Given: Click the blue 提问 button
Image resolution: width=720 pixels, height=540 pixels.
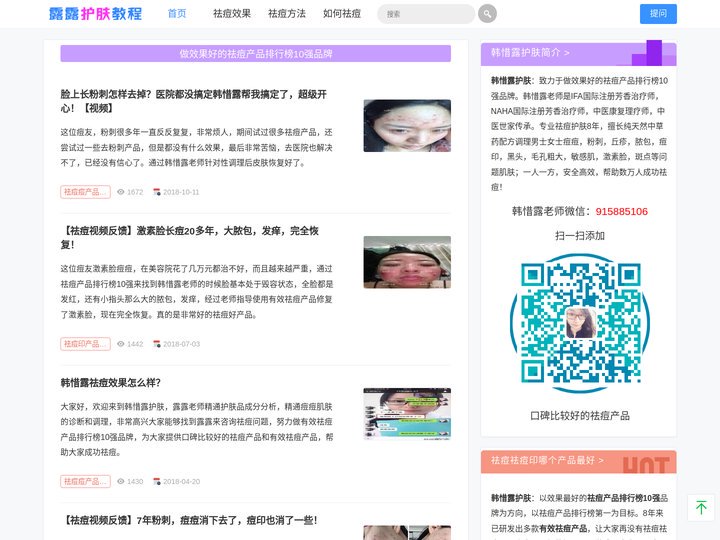Looking at the screenshot, I should (x=658, y=14).
